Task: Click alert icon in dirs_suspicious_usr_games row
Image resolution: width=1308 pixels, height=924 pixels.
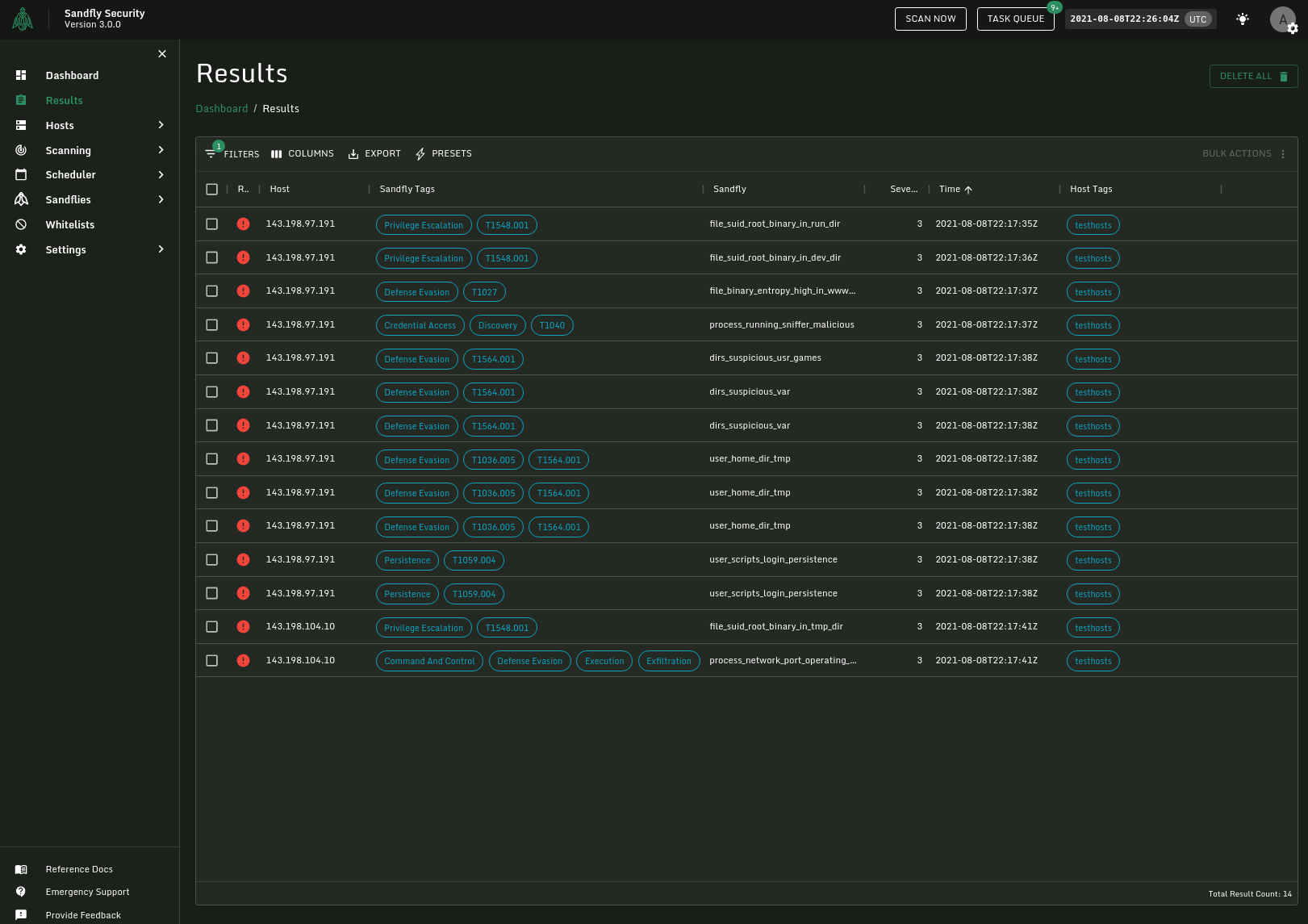Action: point(243,358)
